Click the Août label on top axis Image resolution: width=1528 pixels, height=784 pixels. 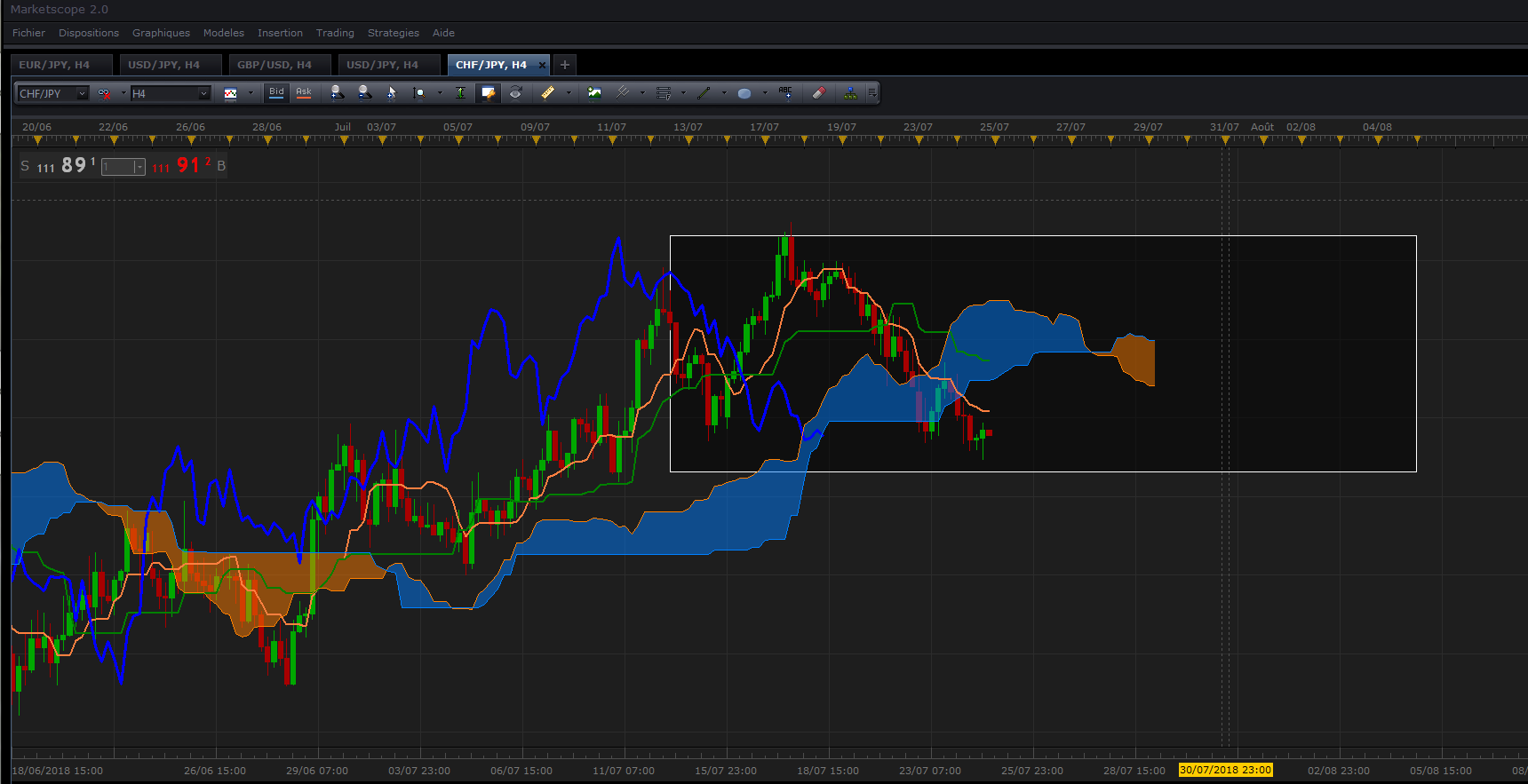pyautogui.click(x=1262, y=127)
